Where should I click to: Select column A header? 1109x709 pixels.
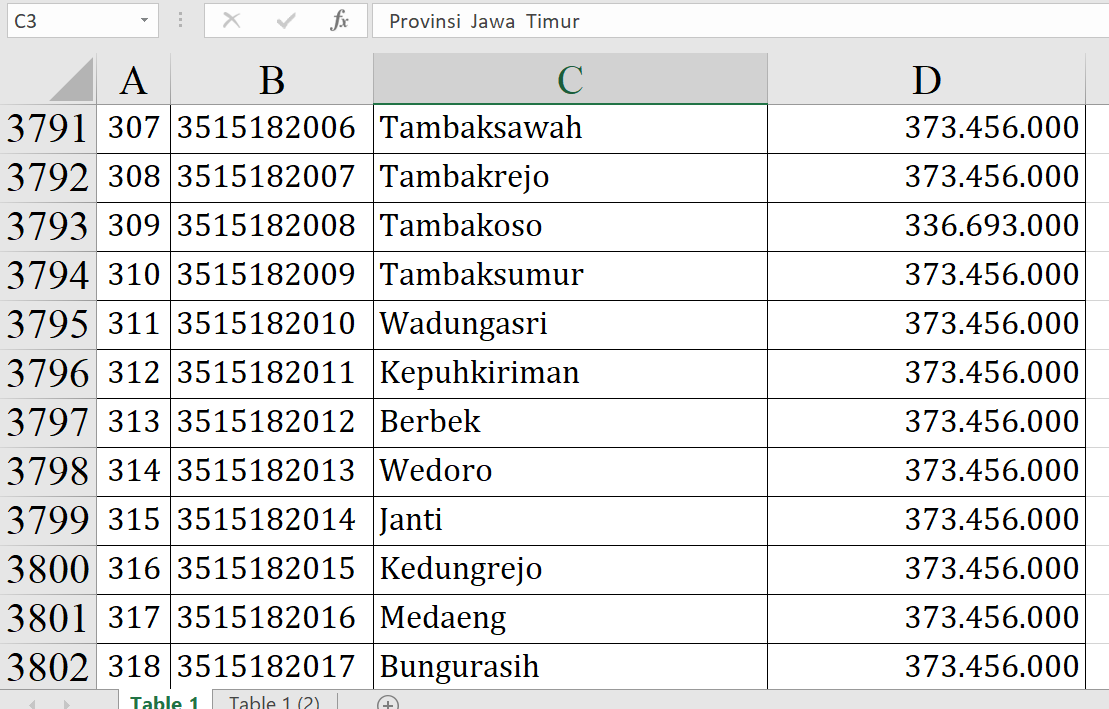pyautogui.click(x=133, y=80)
